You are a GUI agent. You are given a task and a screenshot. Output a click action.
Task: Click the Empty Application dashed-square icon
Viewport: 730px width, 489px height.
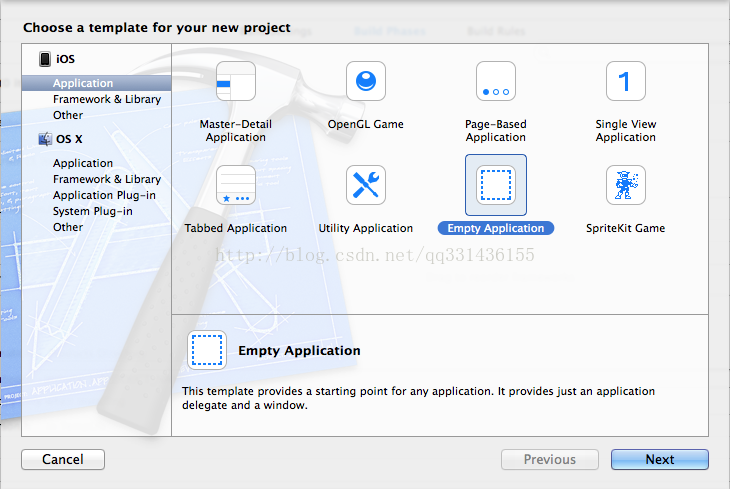495,185
